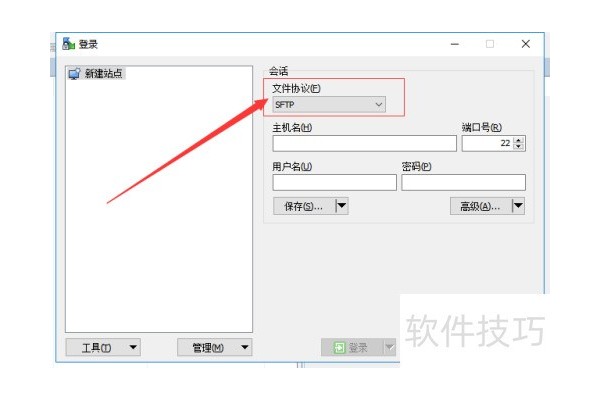600x400 pixels.
Task: Select the 新建站点 entry in site list
Action: [96, 73]
